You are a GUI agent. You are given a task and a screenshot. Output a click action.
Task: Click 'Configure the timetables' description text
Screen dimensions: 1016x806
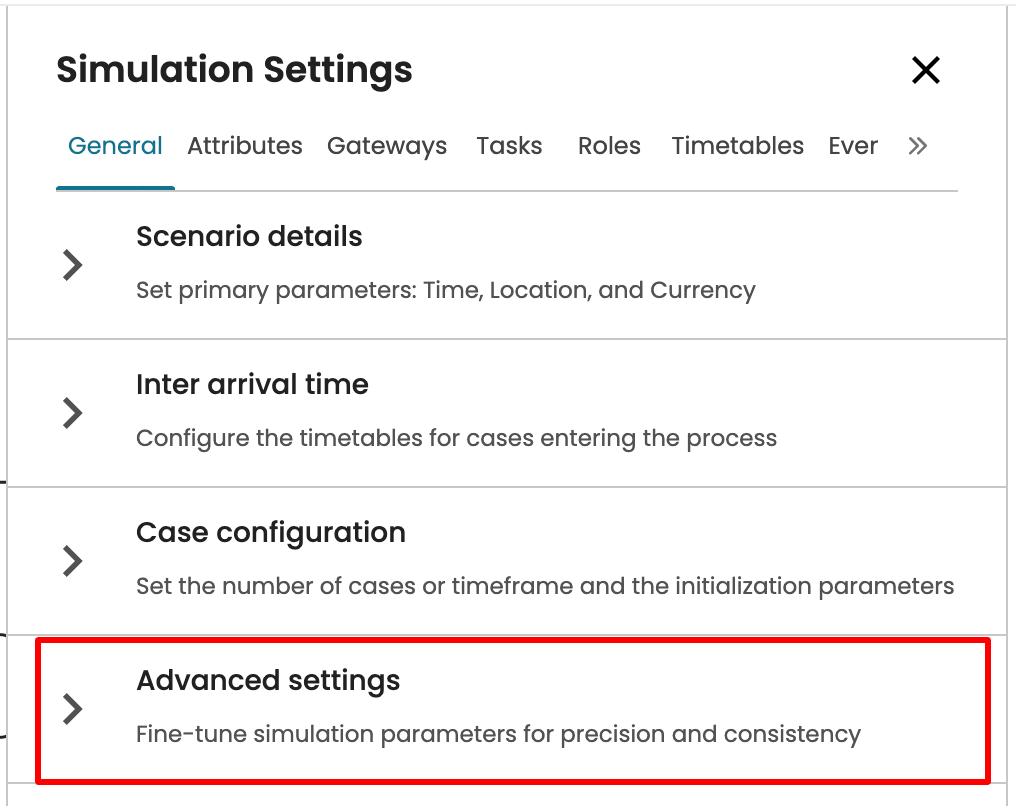pyautogui.click(x=456, y=438)
